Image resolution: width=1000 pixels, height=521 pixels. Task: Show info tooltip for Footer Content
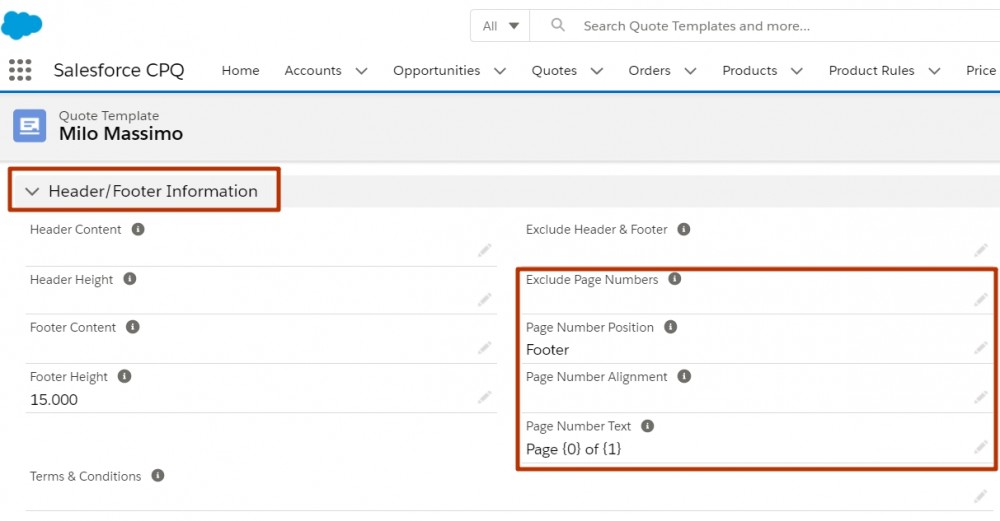133,327
